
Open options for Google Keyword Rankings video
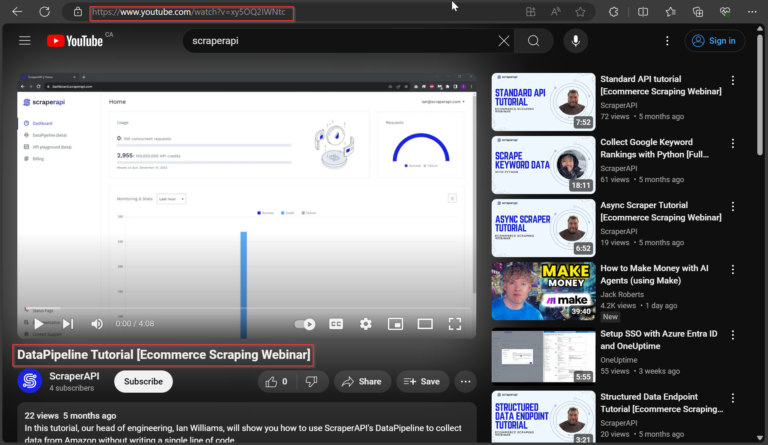[733, 143]
